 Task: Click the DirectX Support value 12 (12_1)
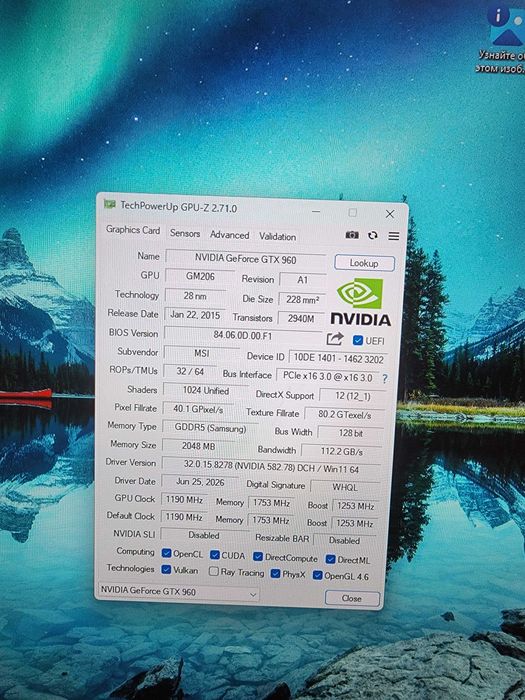[x=352, y=396]
